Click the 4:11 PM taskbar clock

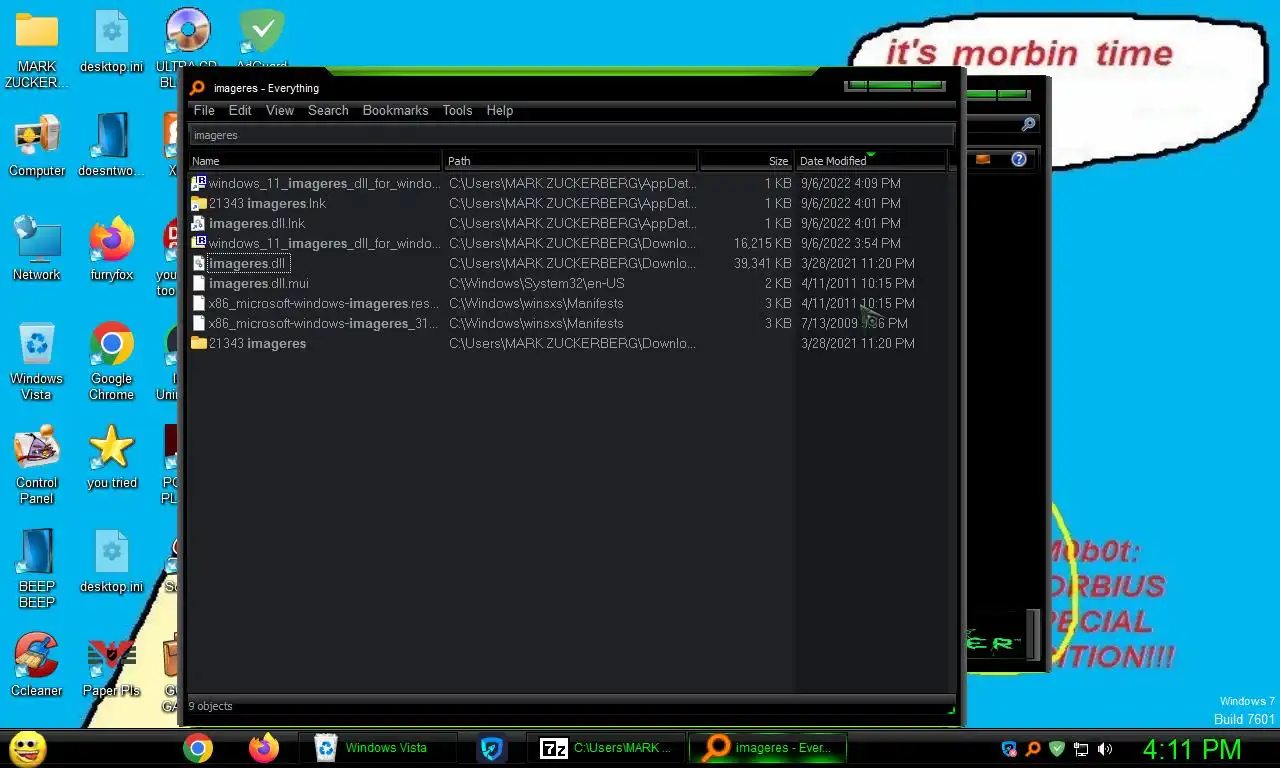[1192, 749]
